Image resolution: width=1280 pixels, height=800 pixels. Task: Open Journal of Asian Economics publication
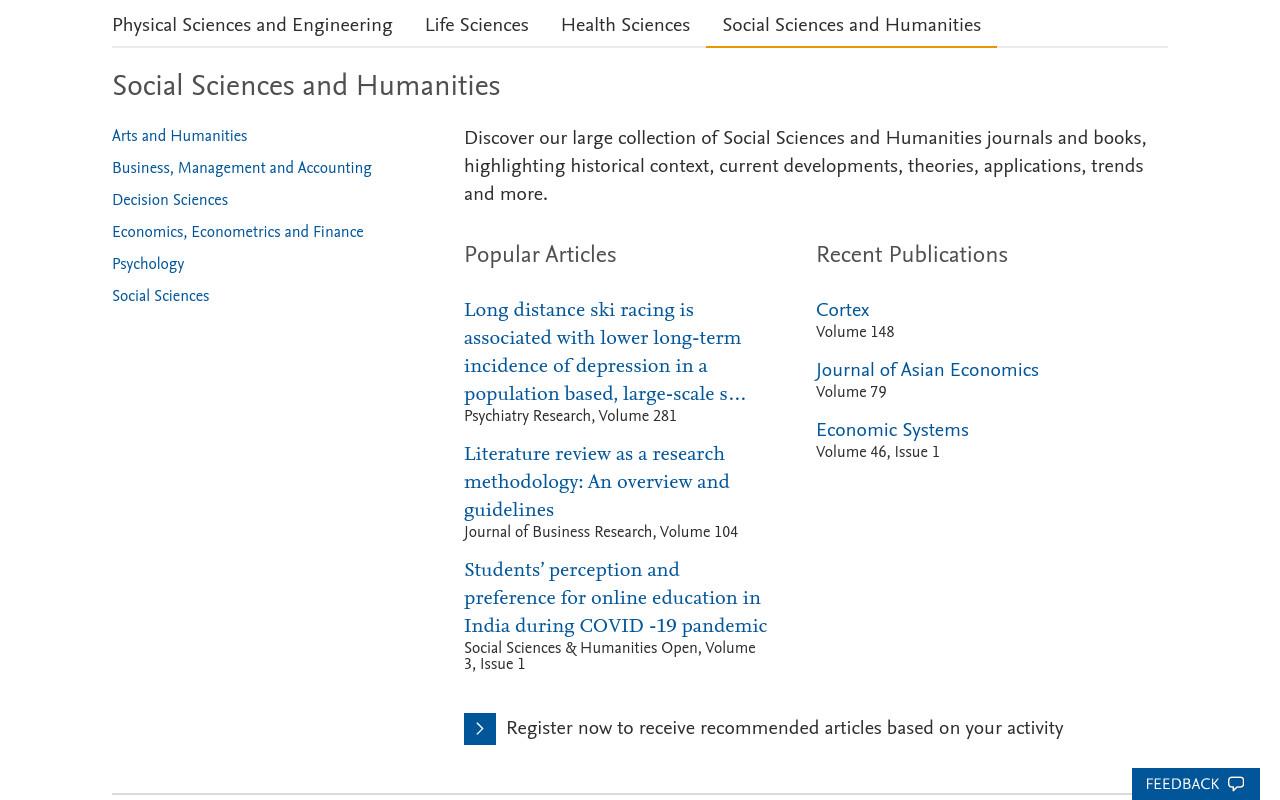[927, 370]
